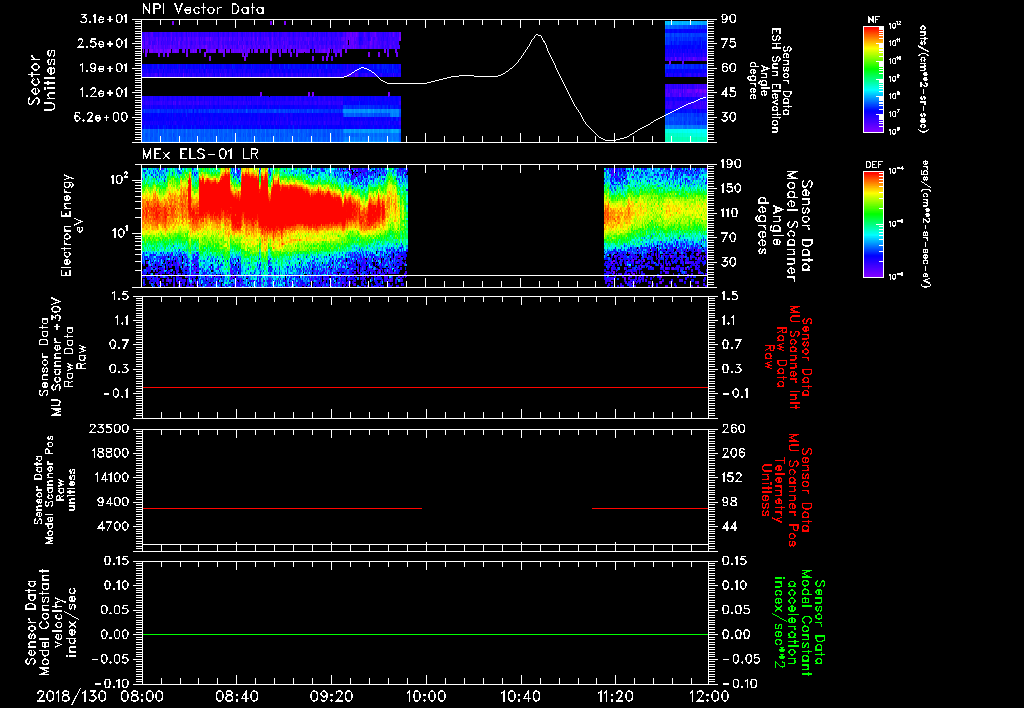Screen dimensions: 1024x708
Task: Click the 14100 scanner position tick value
Action: 109,477
